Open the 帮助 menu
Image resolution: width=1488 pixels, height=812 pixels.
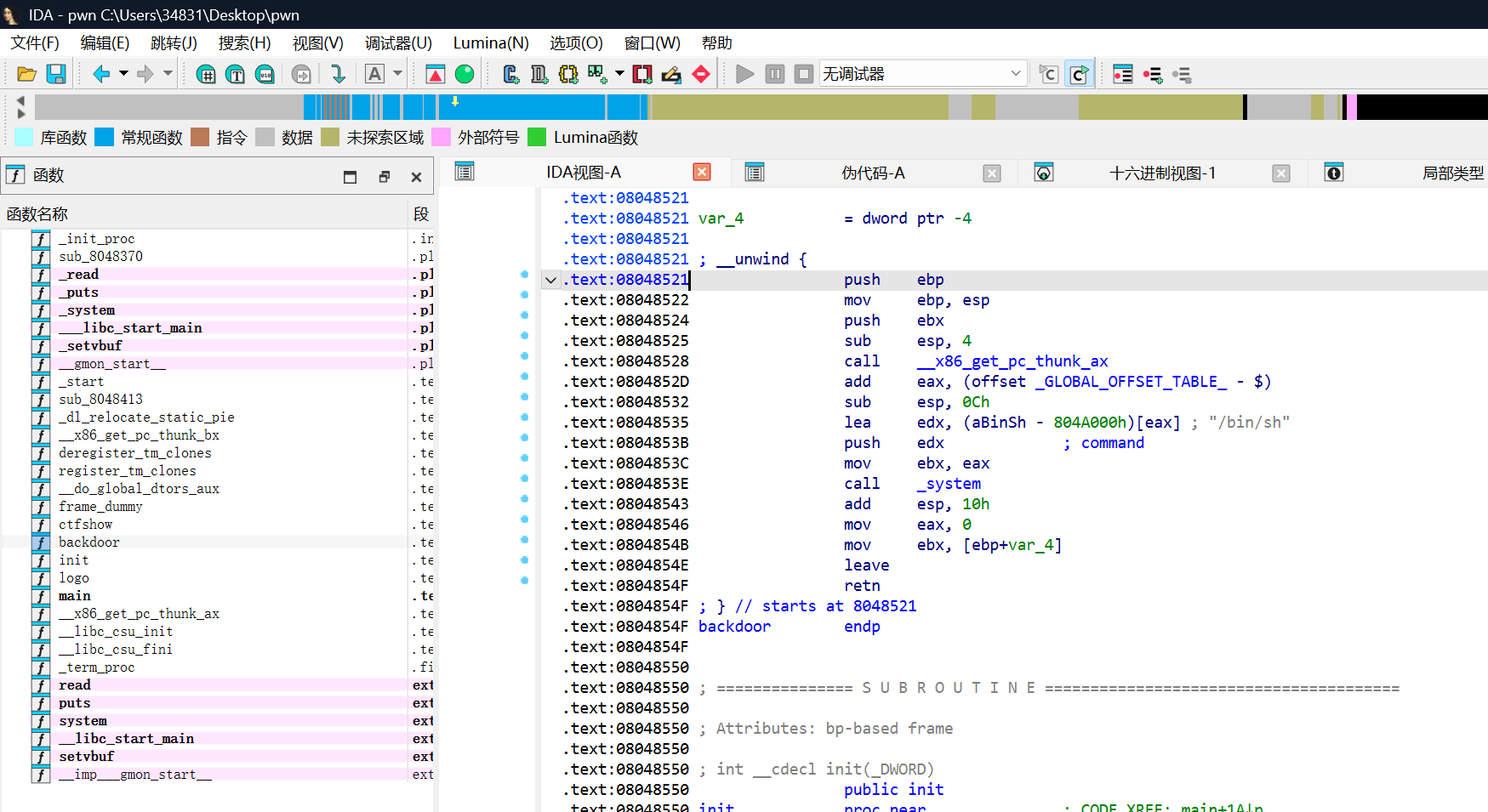[x=717, y=43]
